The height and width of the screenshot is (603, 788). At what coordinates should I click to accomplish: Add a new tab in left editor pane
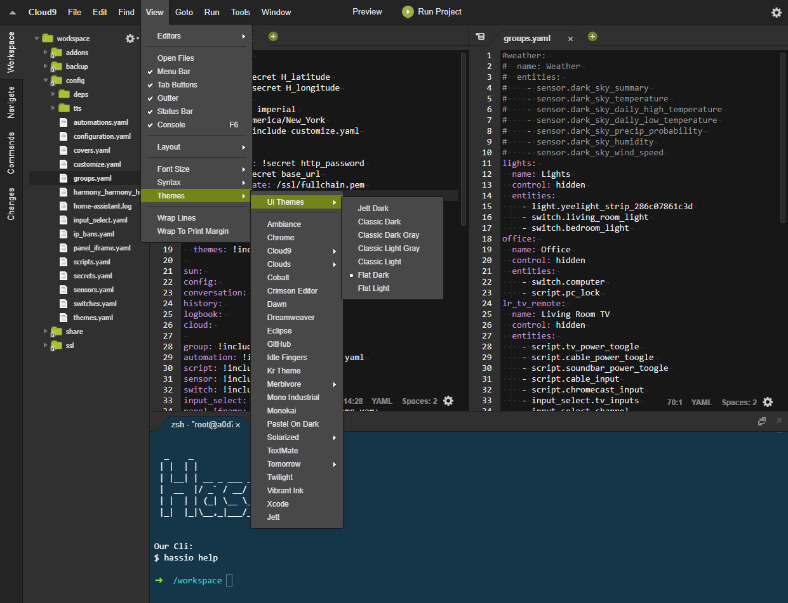[x=273, y=36]
